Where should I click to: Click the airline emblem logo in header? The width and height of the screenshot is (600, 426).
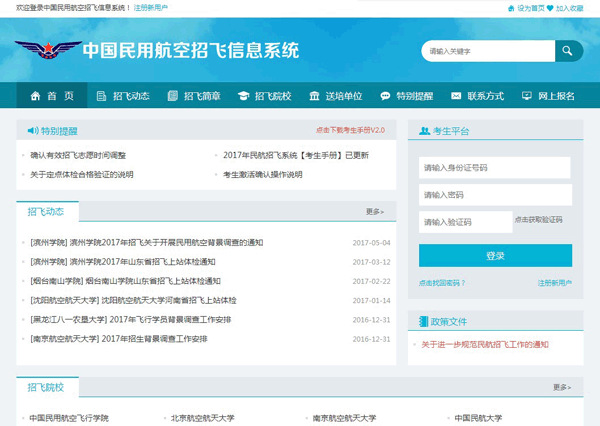tap(47, 52)
